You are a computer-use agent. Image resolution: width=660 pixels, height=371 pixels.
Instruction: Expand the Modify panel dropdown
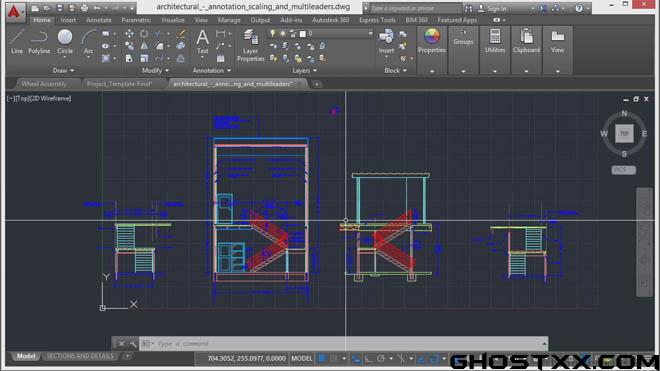pyautogui.click(x=155, y=70)
